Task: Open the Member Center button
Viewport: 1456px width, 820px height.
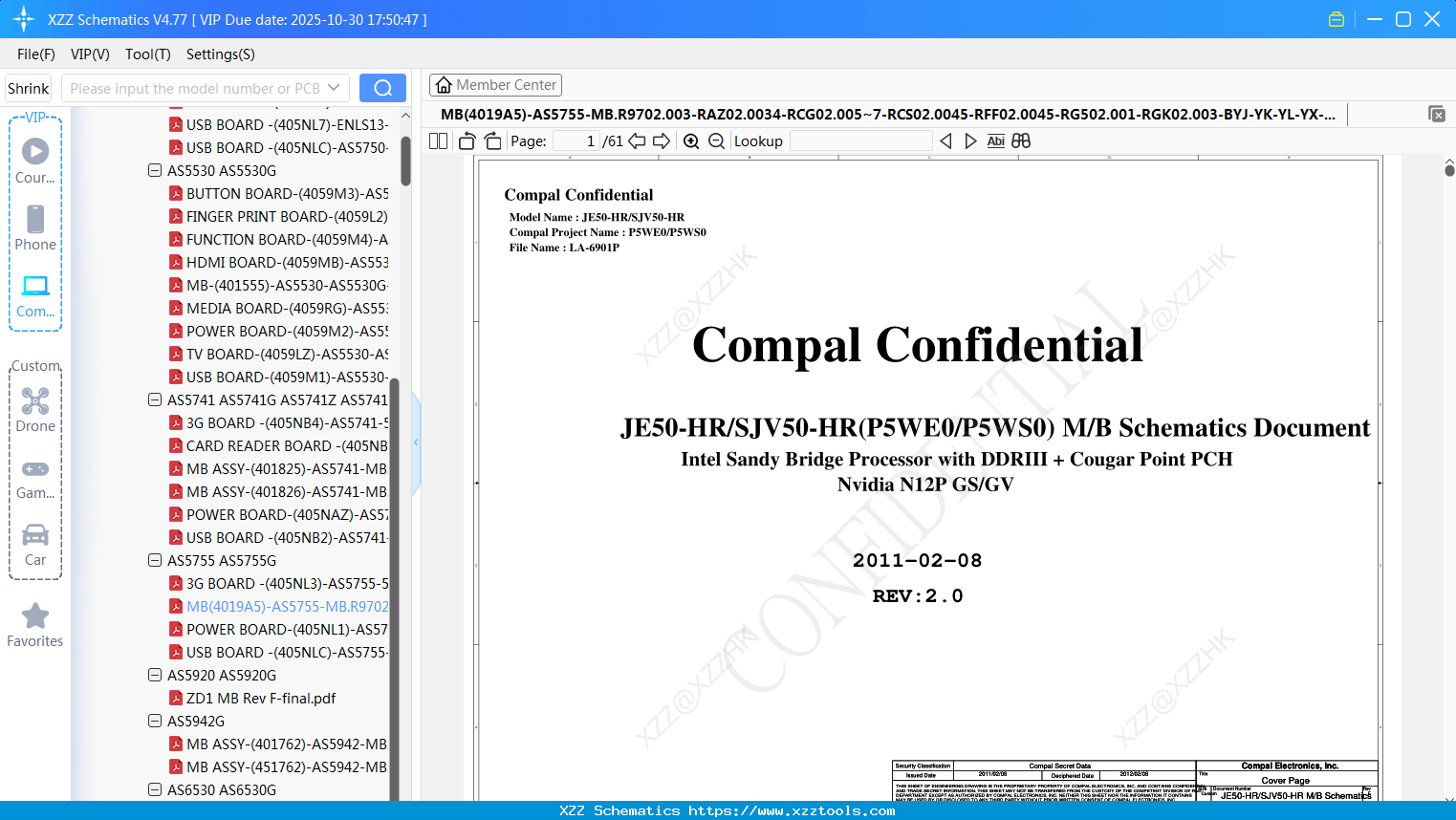Action: (495, 85)
